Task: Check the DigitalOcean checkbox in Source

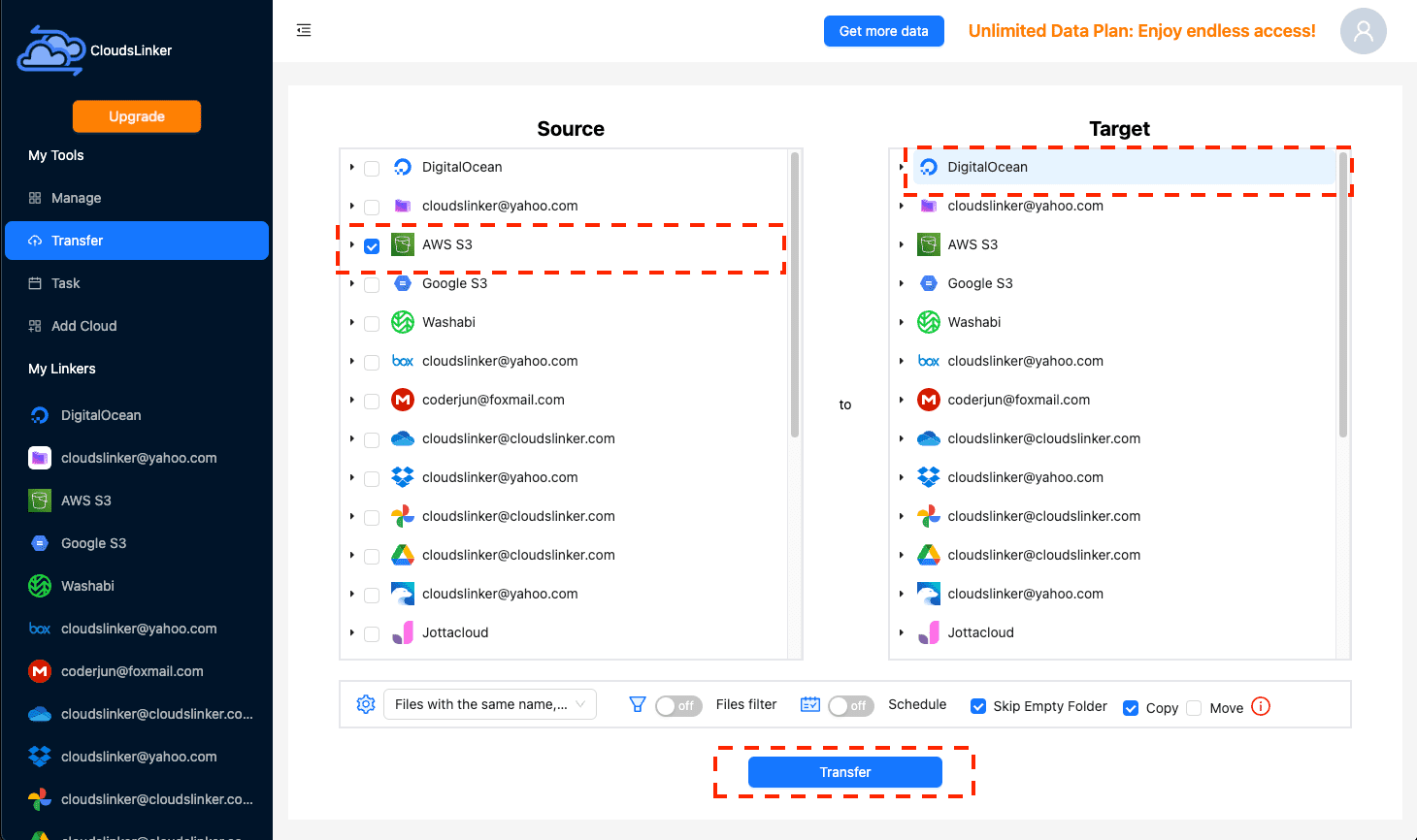Action: coord(372,169)
